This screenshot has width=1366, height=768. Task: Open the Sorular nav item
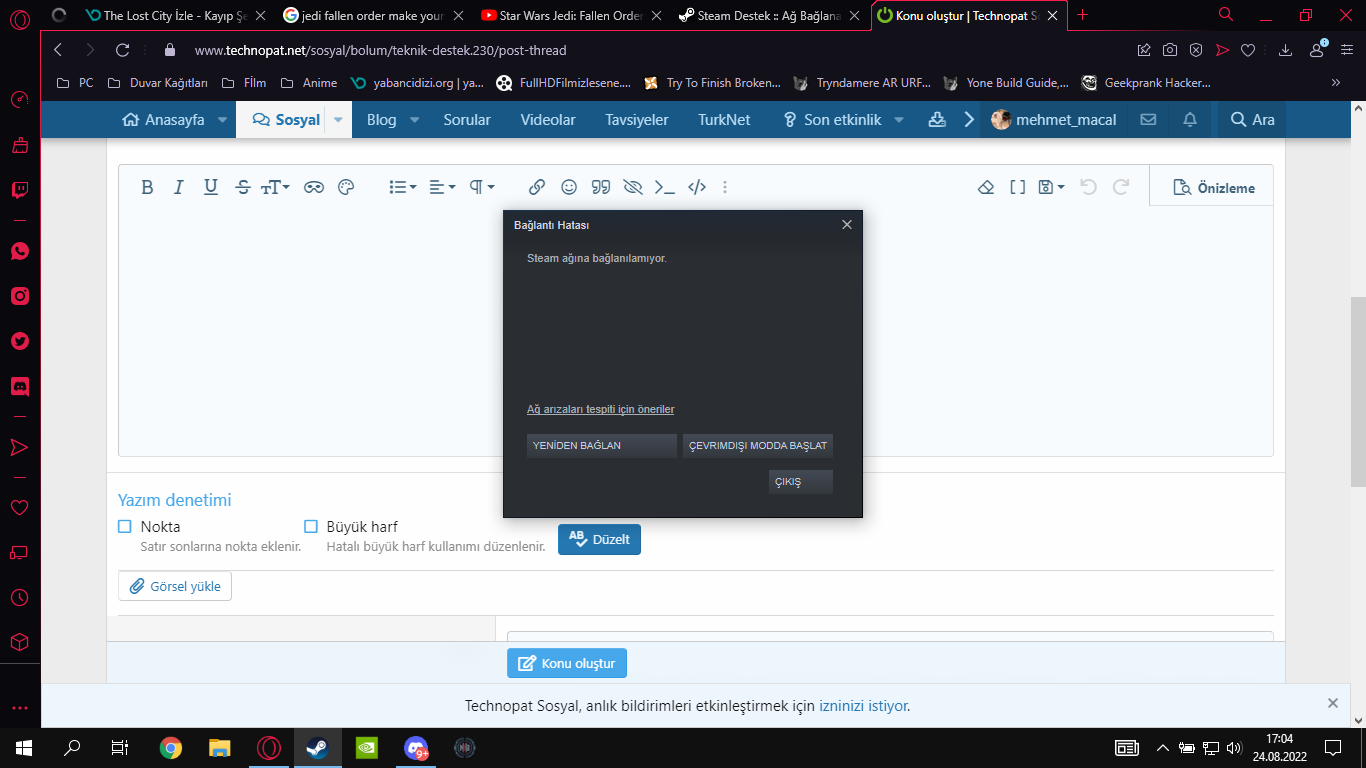click(467, 120)
